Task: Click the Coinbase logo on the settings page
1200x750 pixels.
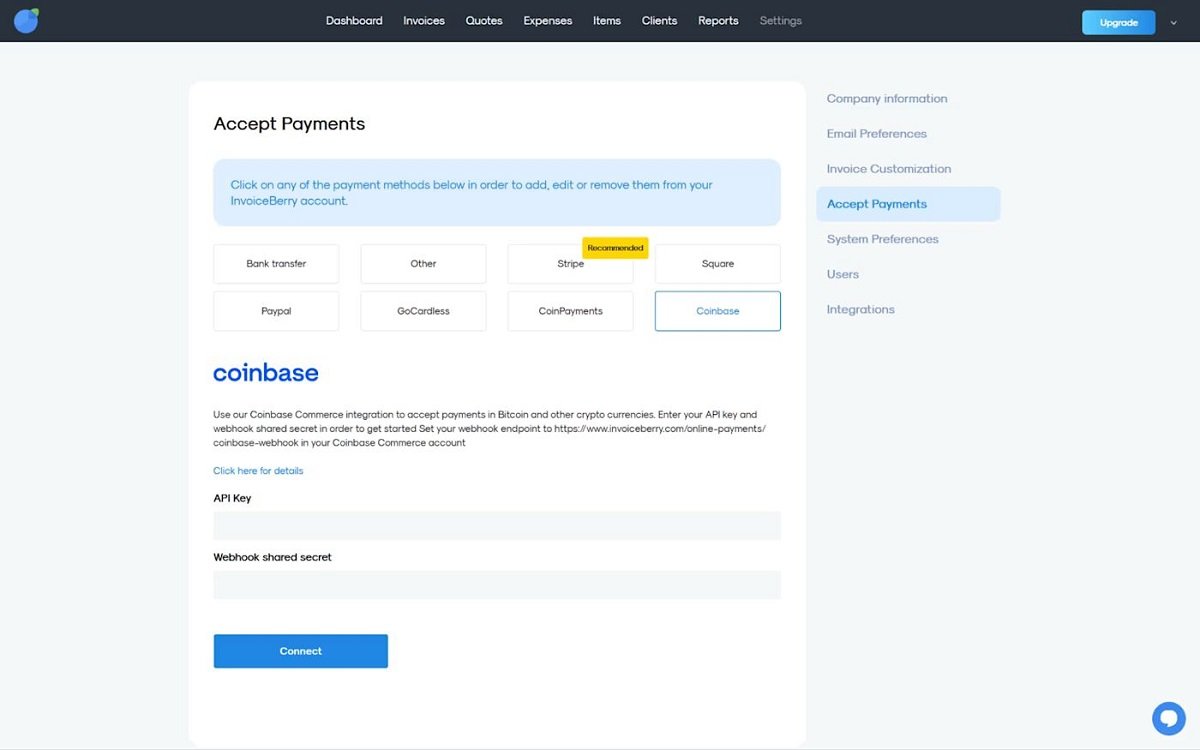Action: 265,372
